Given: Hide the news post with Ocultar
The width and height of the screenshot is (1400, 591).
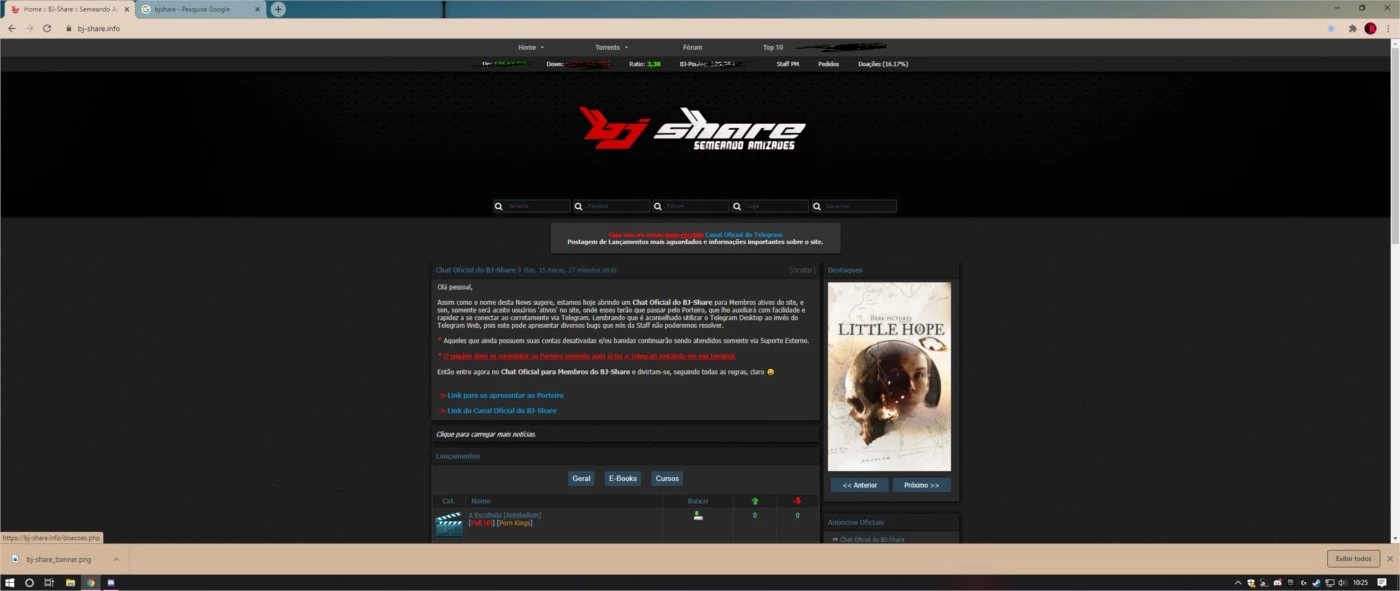Looking at the screenshot, I should coord(802,270).
